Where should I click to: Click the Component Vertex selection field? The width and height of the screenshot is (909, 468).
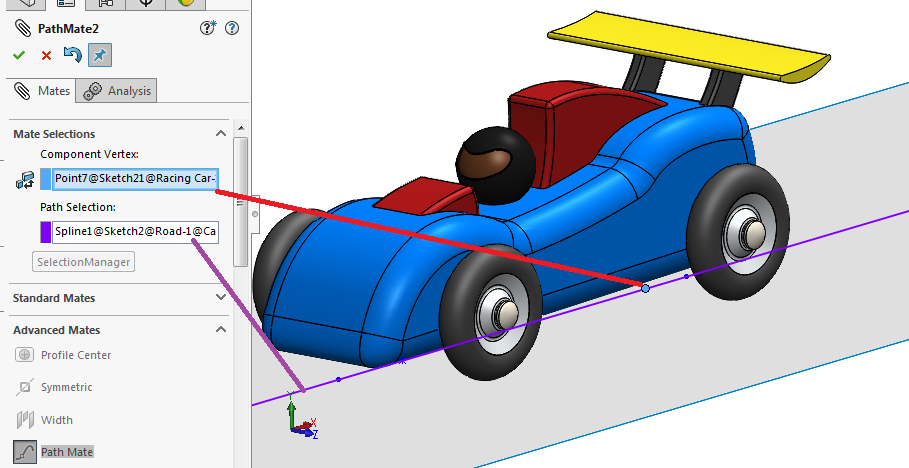tap(135, 179)
